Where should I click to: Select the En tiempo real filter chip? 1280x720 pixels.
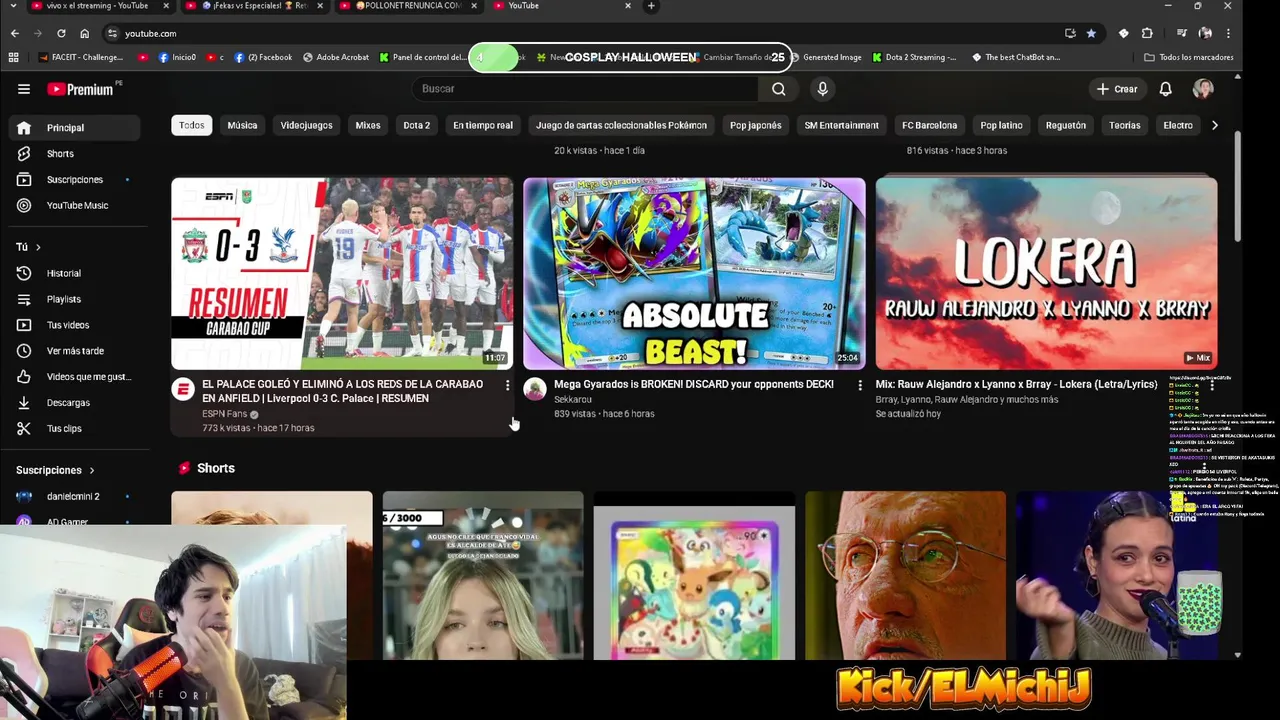(x=482, y=126)
